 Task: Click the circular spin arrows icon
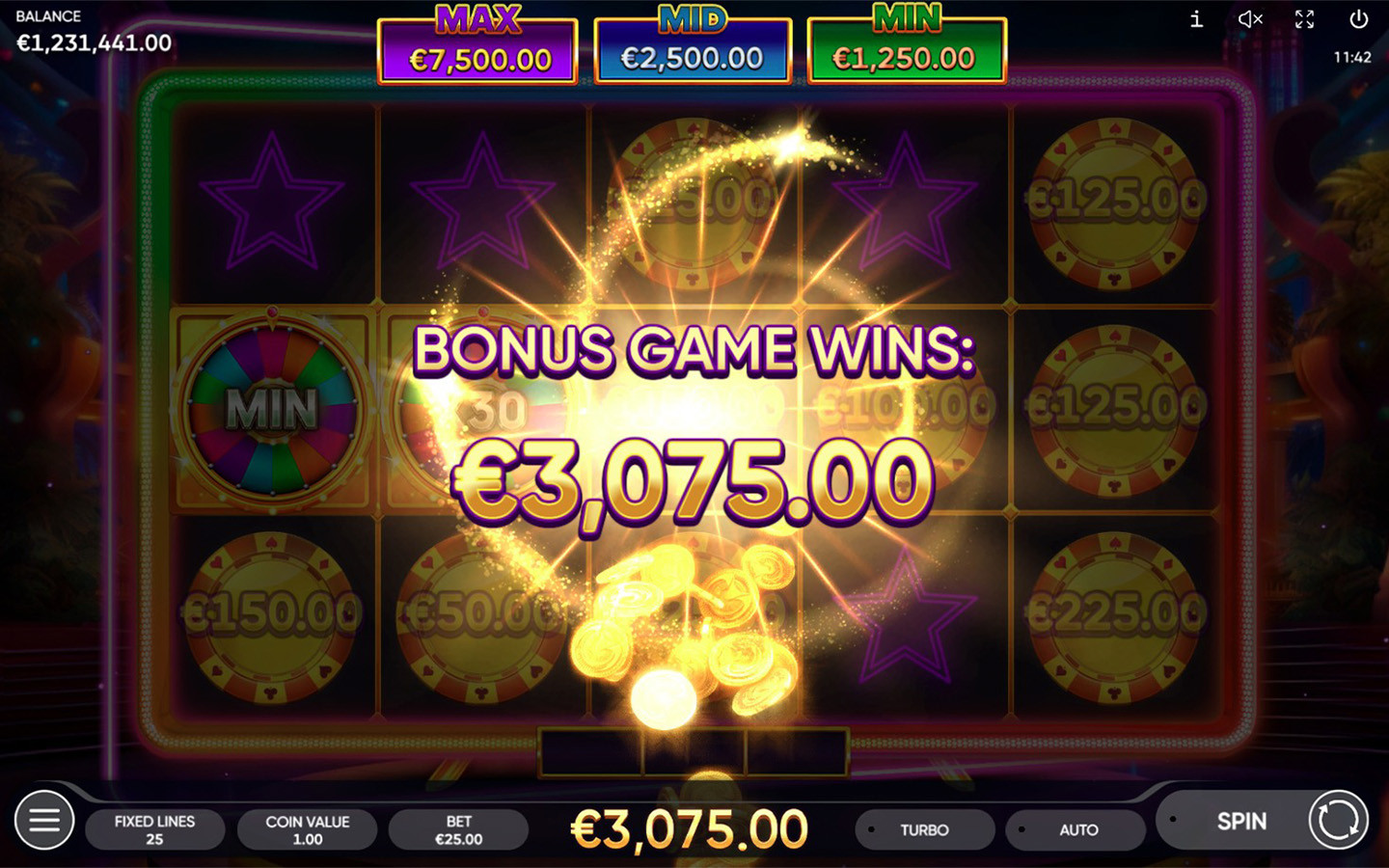pyautogui.click(x=1338, y=820)
